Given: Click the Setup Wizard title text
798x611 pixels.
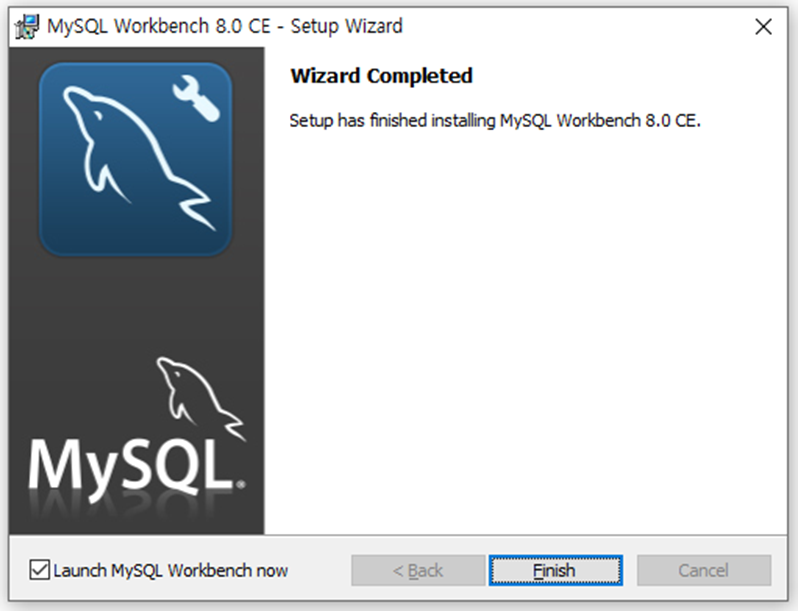Looking at the screenshot, I should [x=224, y=26].
